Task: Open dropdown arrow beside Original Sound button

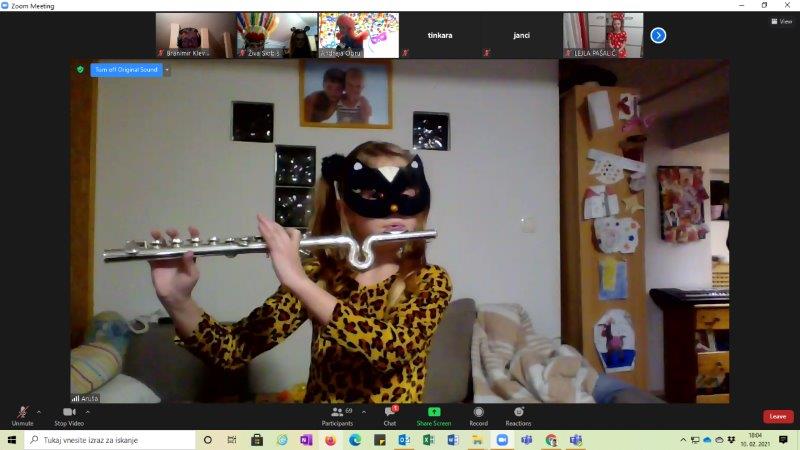Action: click(167, 70)
